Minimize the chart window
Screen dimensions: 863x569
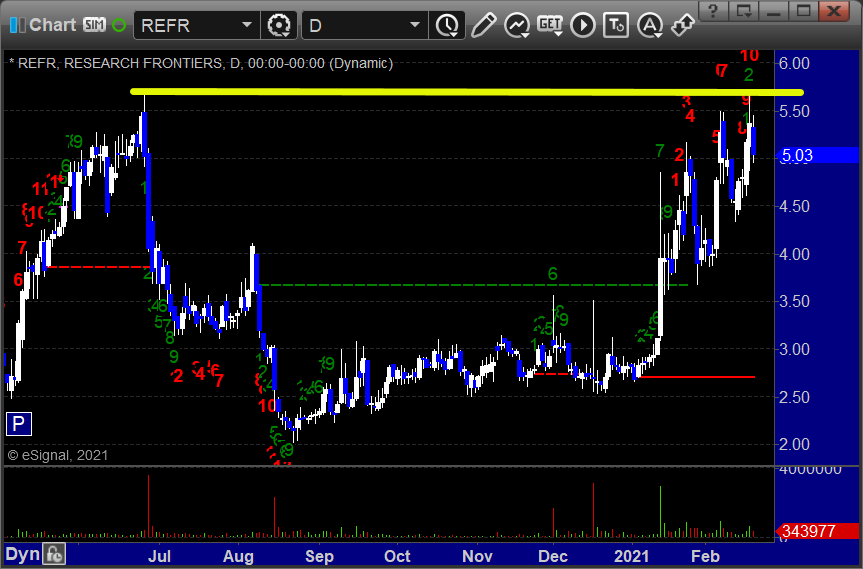point(774,10)
